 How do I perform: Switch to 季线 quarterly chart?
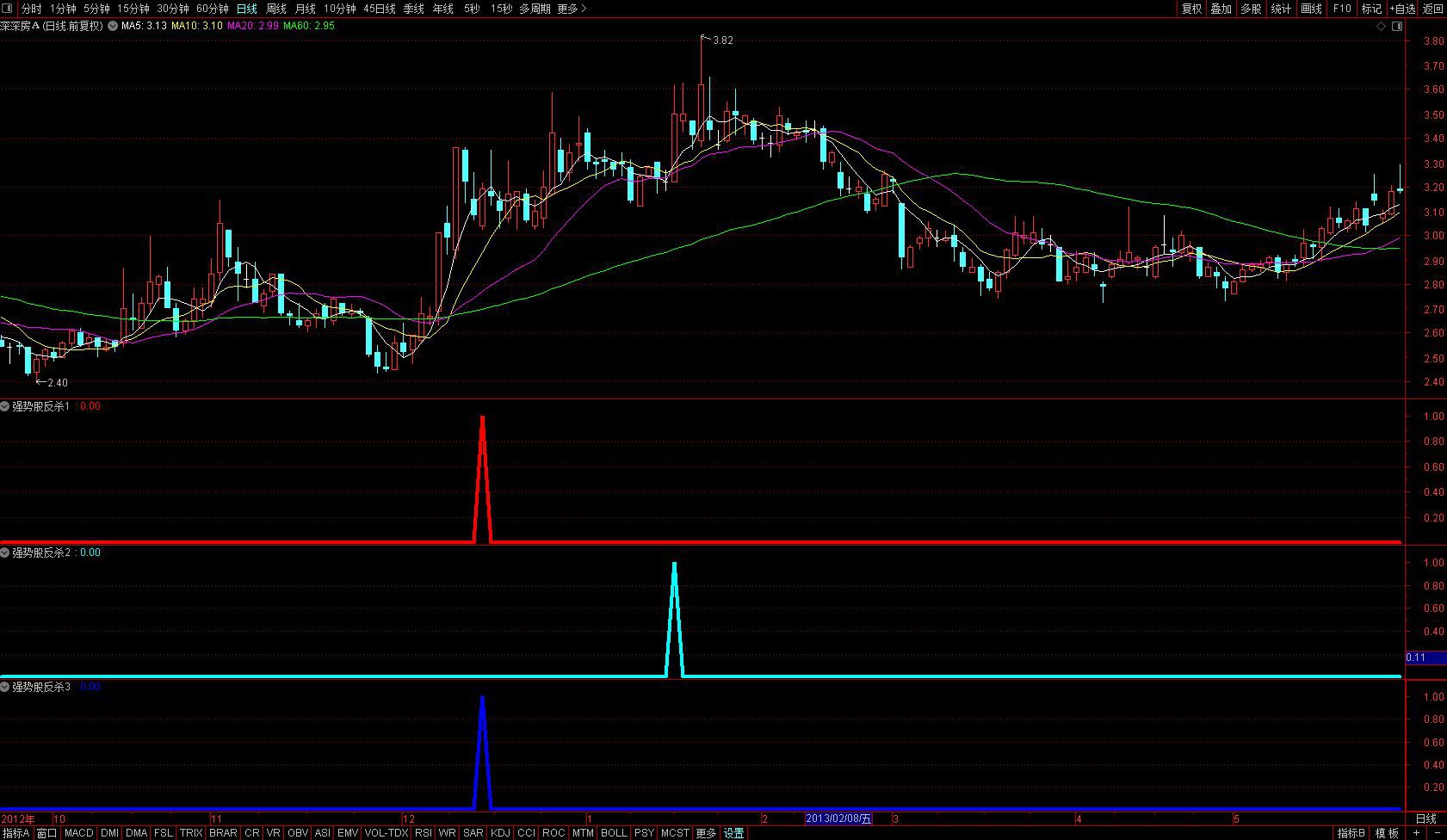(414, 9)
